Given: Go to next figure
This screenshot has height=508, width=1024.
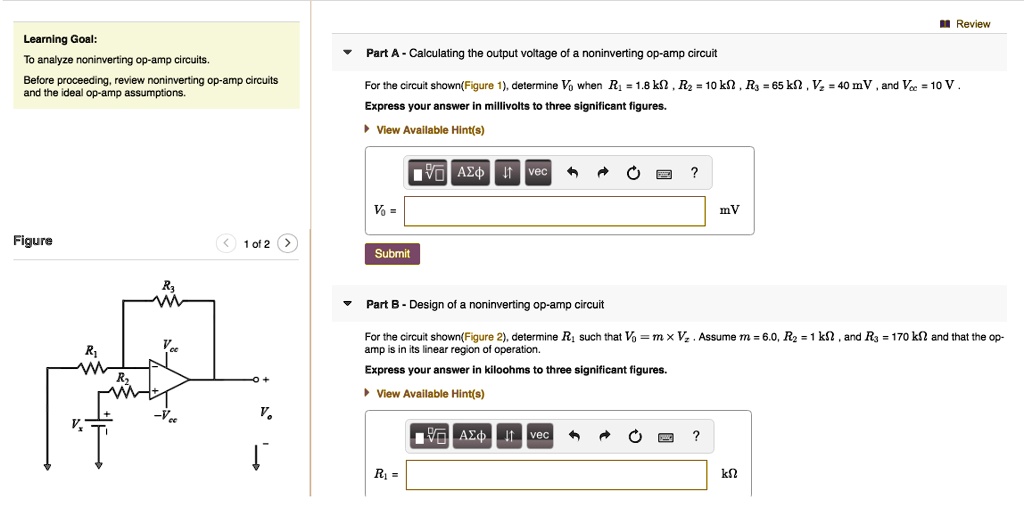Looking at the screenshot, I should tap(287, 243).
